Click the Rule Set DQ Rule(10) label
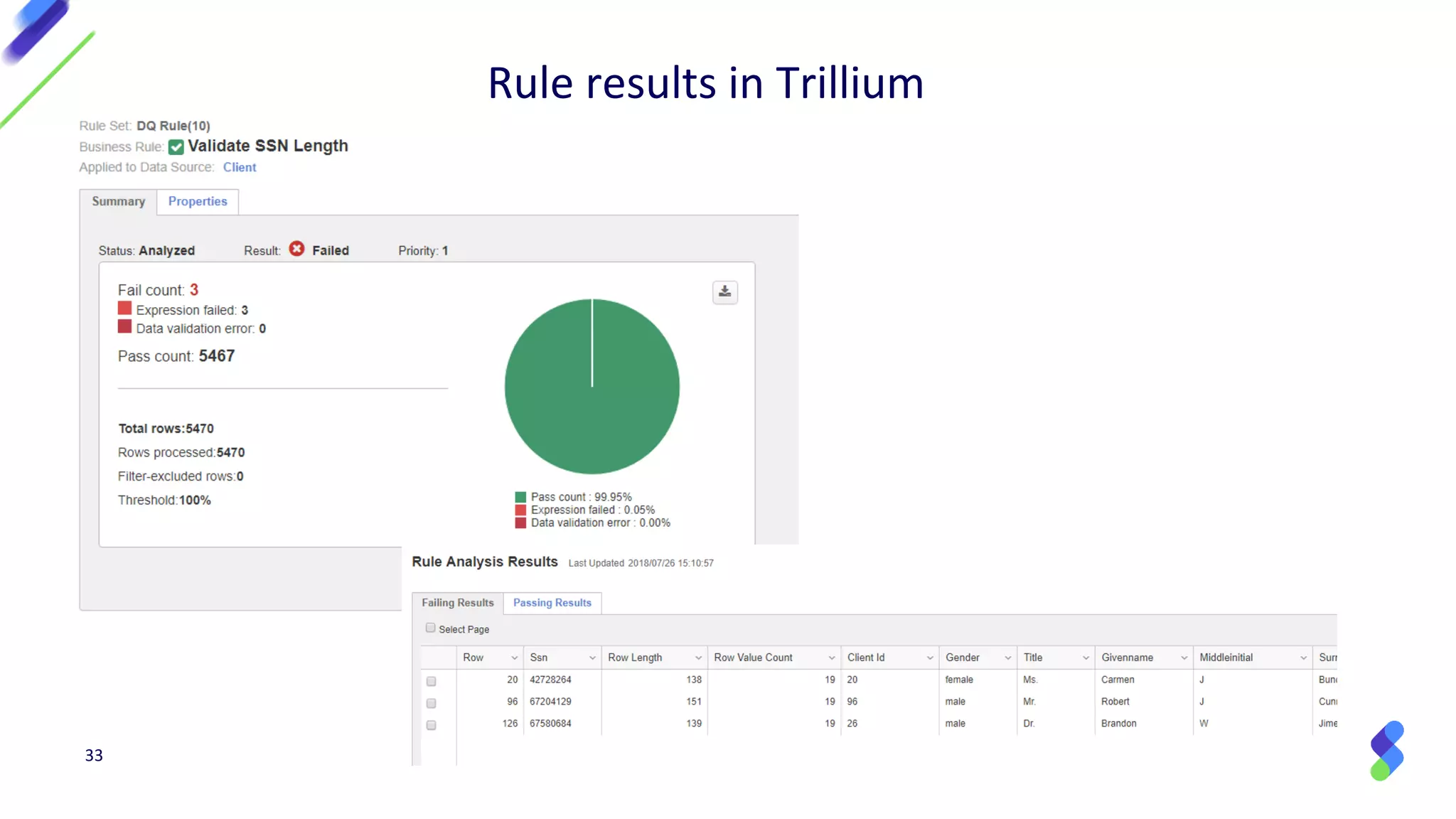 coord(145,126)
